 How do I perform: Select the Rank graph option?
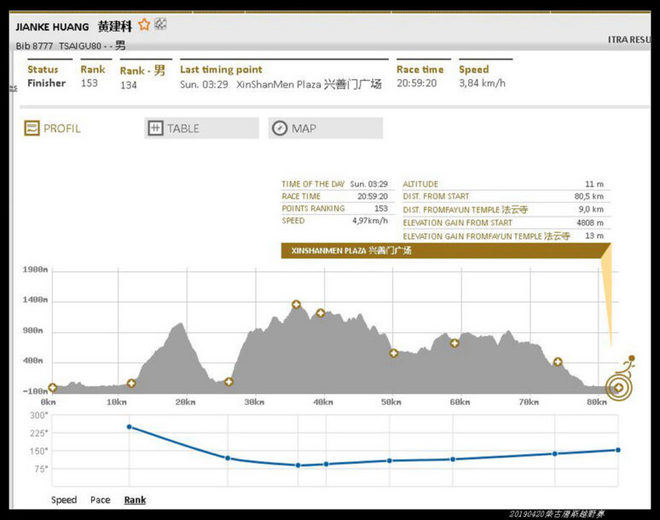click(x=134, y=499)
